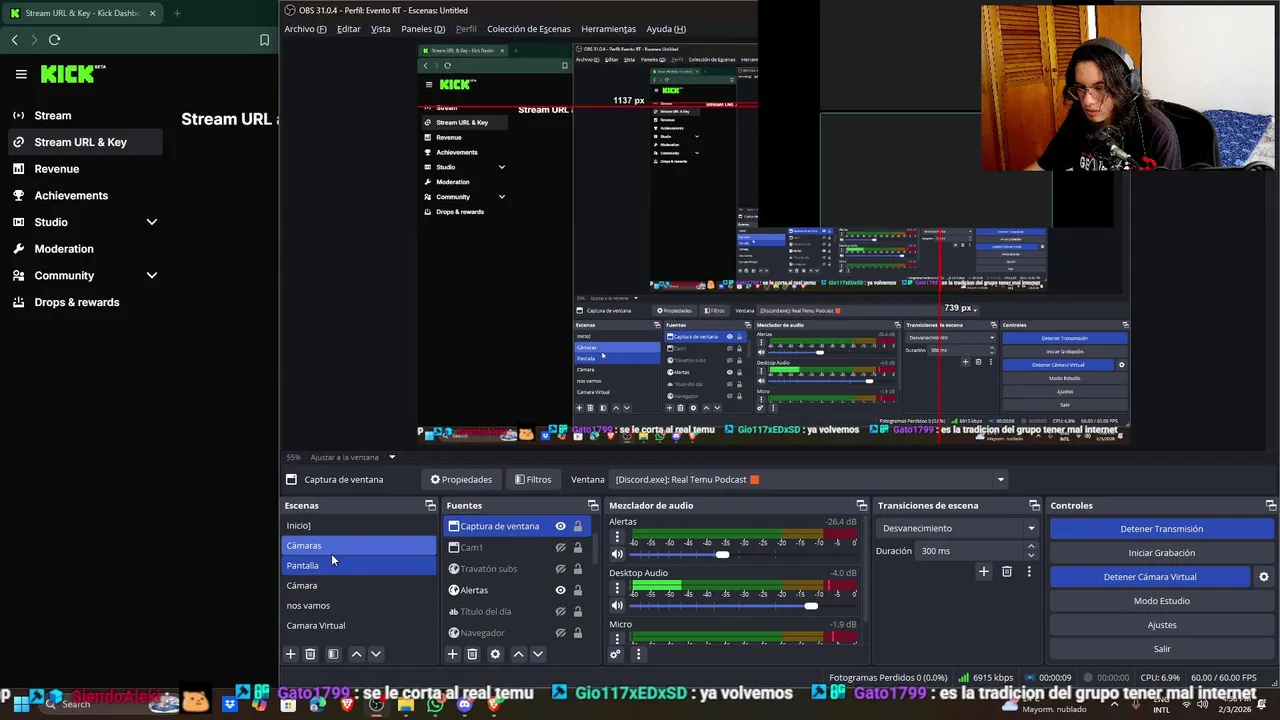Open advanced audio properties gears icon
Image resolution: width=1280 pixels, height=720 pixels.
click(615, 654)
